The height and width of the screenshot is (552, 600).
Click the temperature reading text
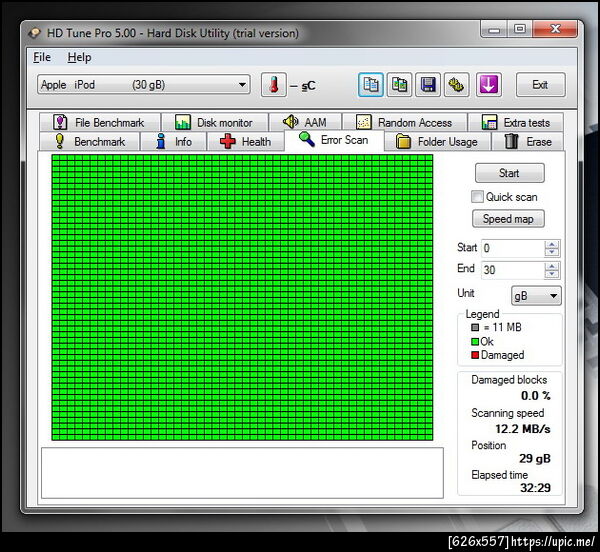point(302,86)
